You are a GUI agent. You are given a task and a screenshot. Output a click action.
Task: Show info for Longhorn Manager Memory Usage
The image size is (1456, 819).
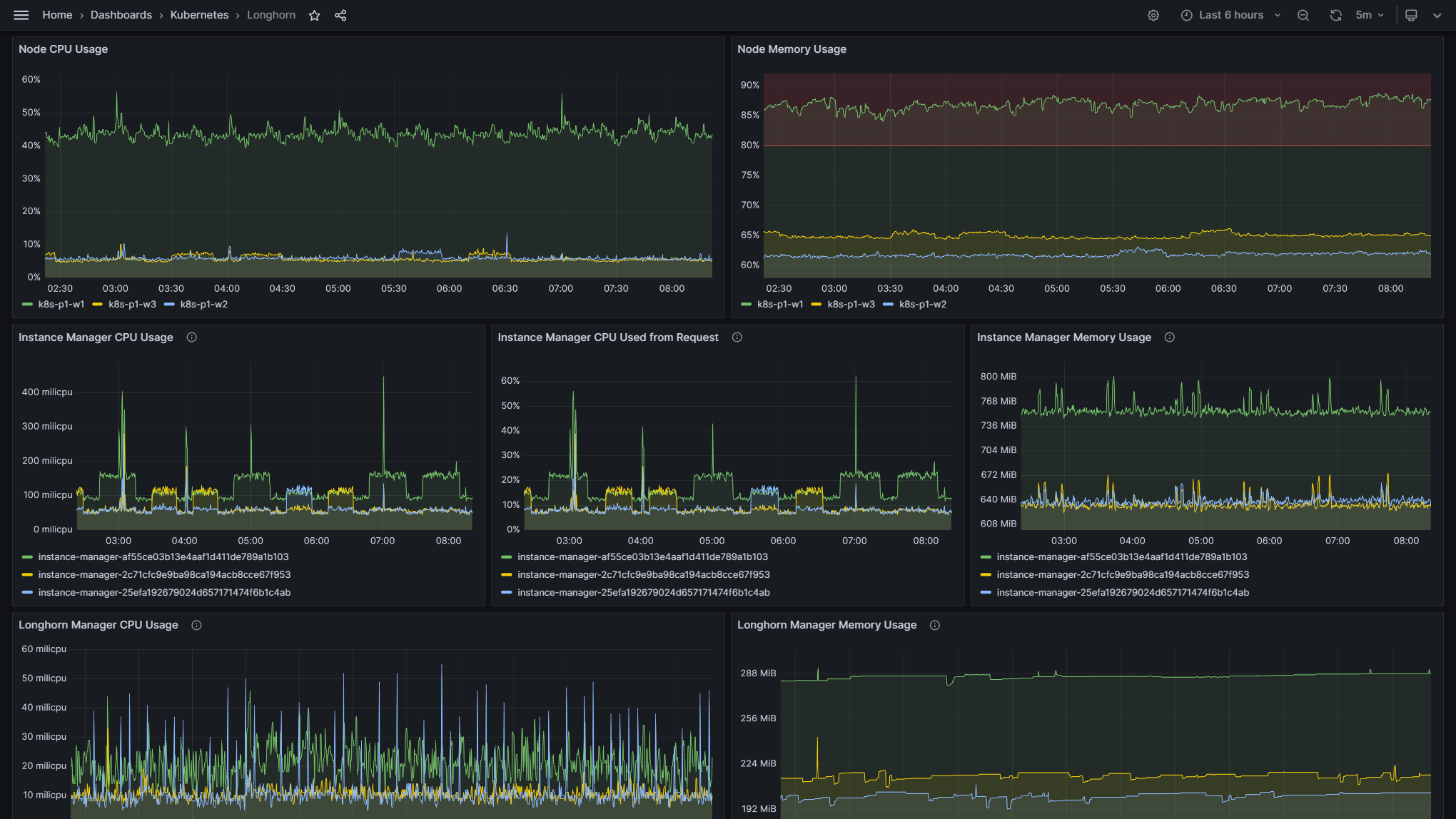tap(934, 625)
